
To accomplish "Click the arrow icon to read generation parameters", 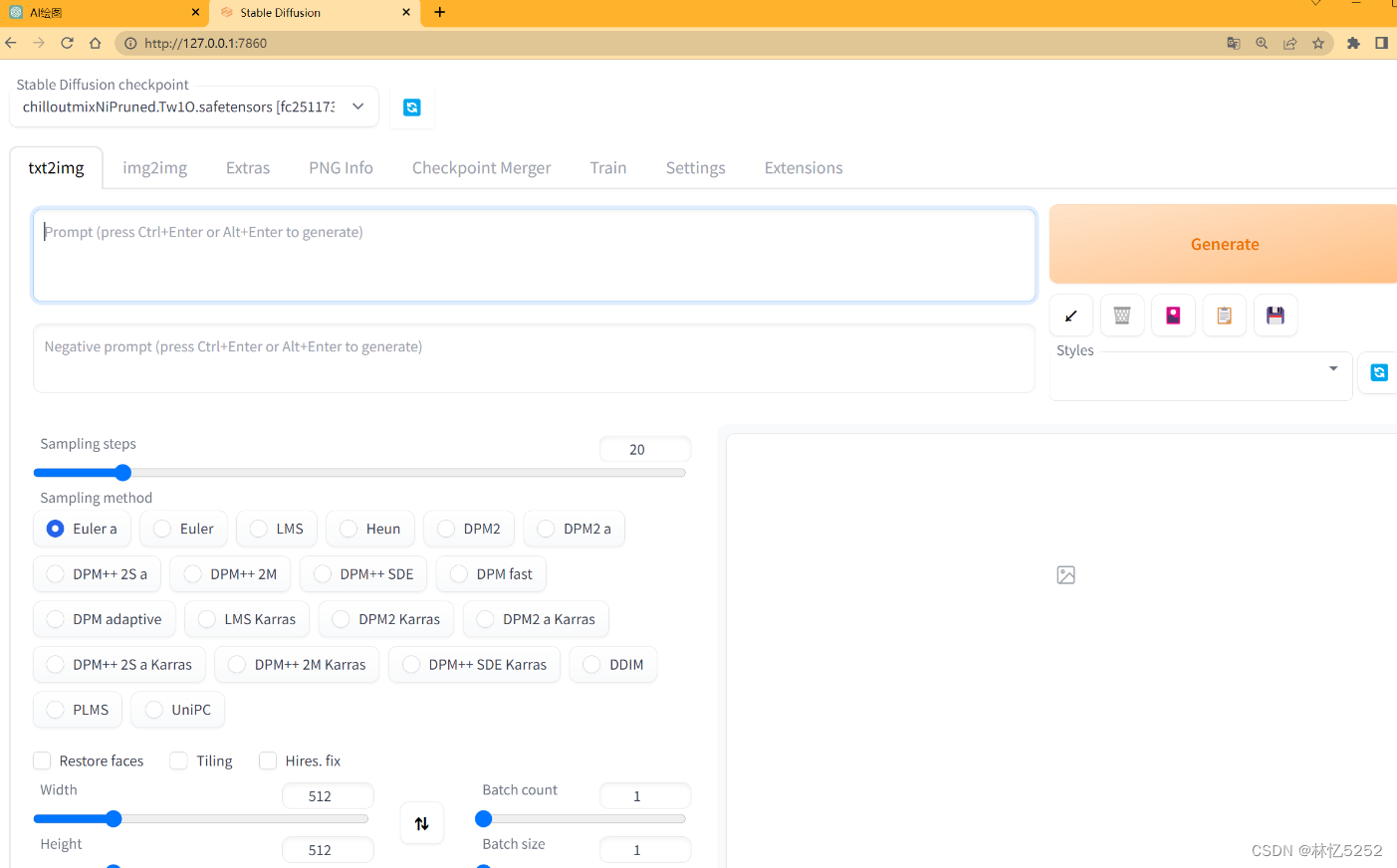I will click(1071, 316).
